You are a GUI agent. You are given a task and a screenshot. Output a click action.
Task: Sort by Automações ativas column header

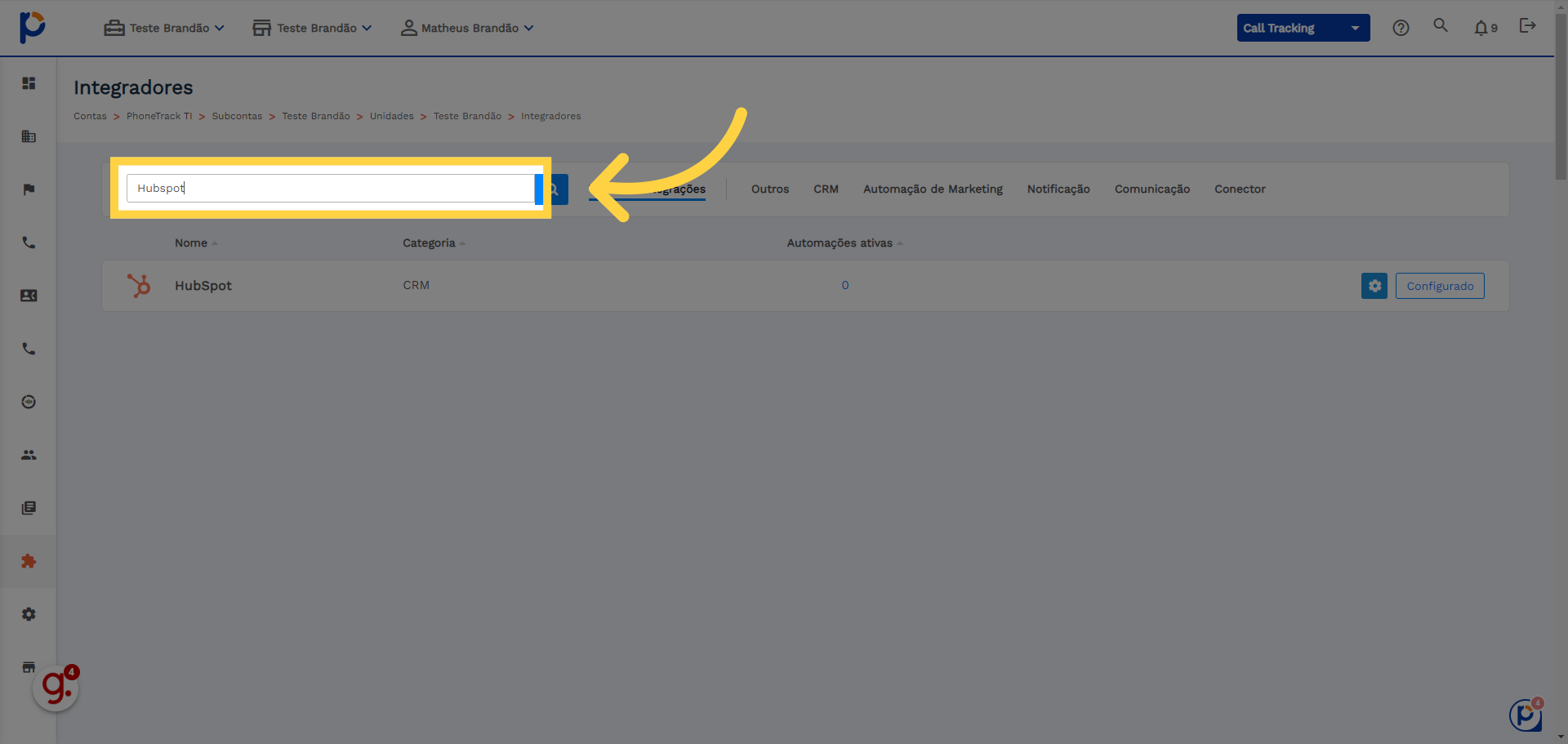pyautogui.click(x=844, y=243)
